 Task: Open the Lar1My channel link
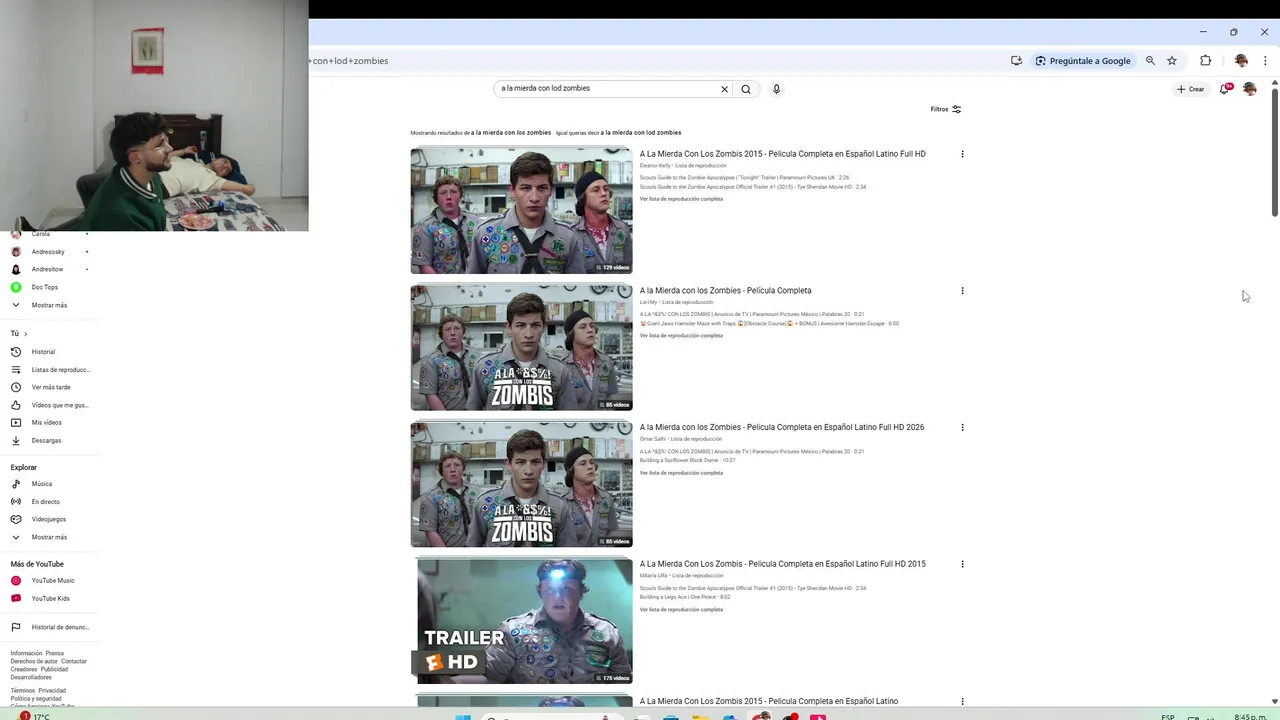648,302
